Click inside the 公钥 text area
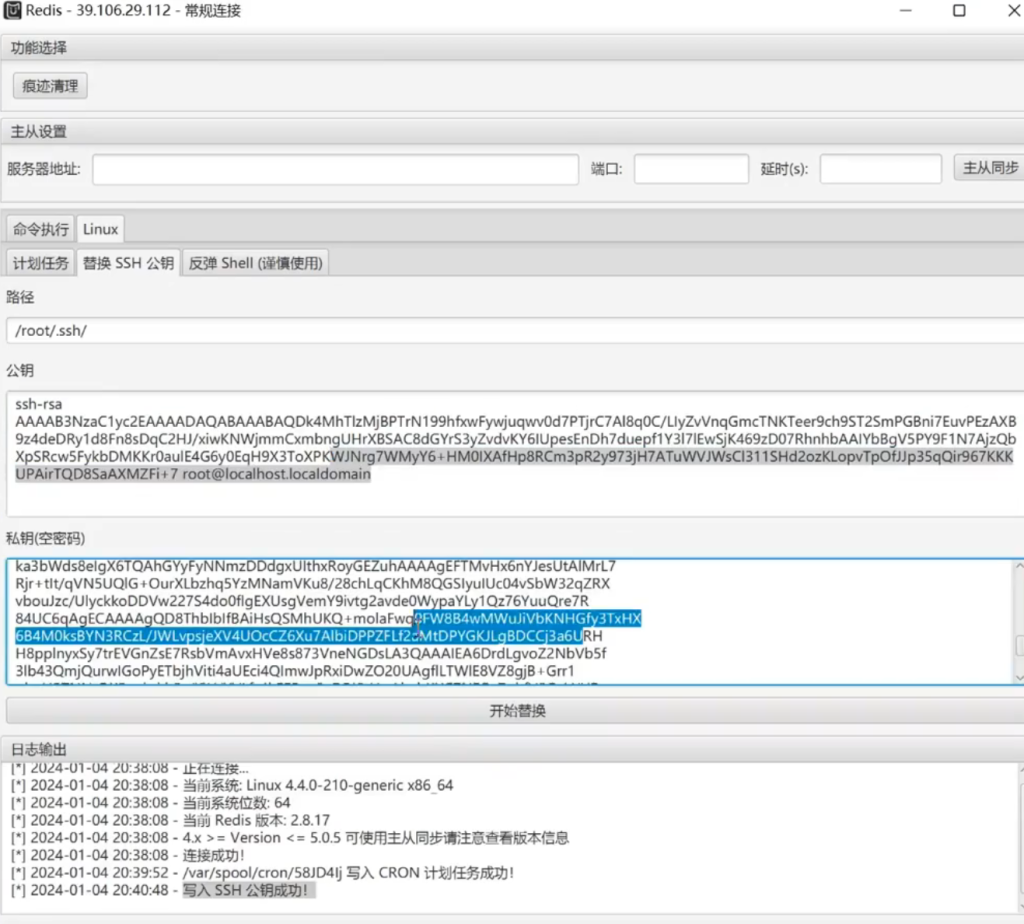Screen dimensions: 1024x924 coord(515,454)
